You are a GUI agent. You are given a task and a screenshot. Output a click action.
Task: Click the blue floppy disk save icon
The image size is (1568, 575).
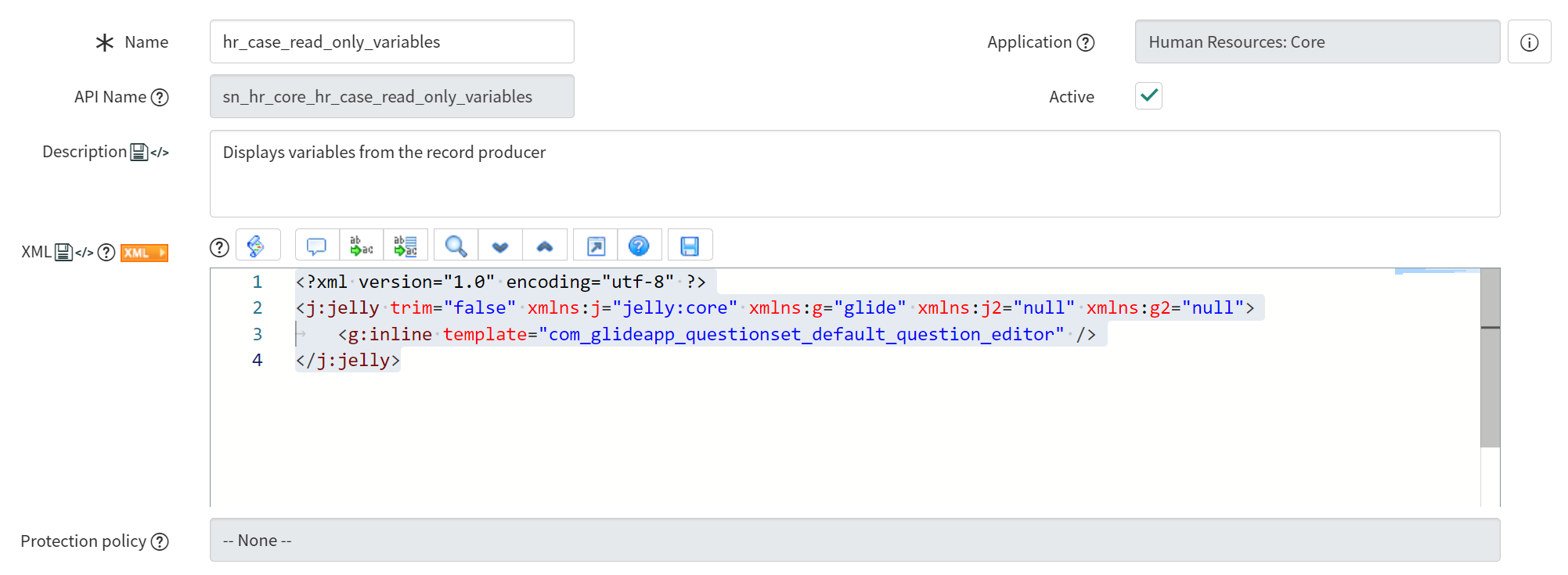[x=690, y=246]
